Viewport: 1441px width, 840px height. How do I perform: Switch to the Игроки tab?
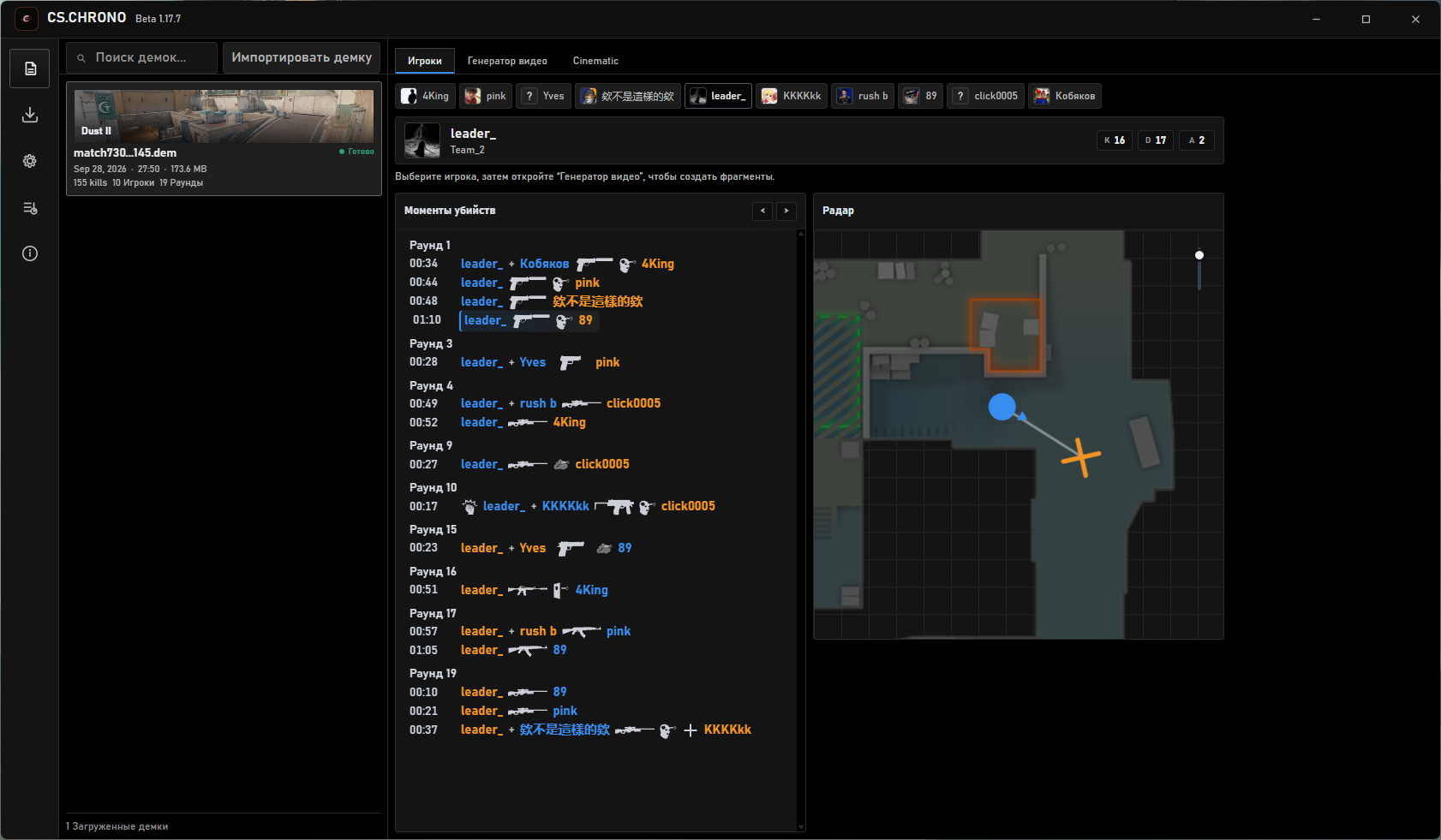[x=425, y=61]
